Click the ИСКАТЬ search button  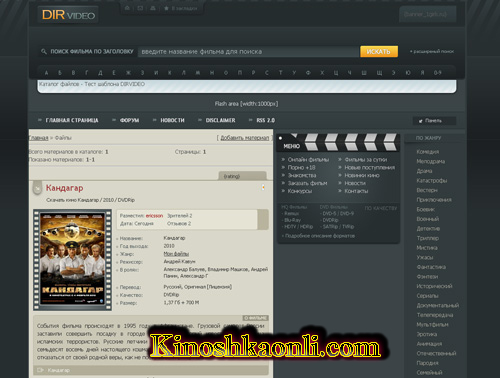(379, 52)
